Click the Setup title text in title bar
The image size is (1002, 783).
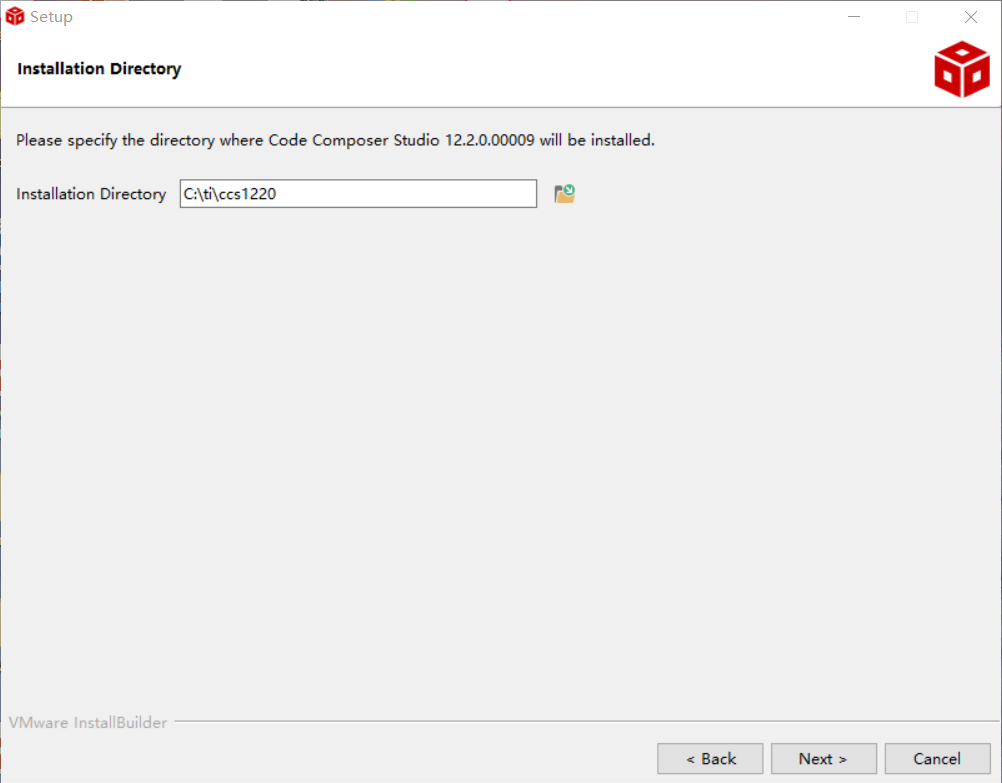pyautogui.click(x=51, y=17)
